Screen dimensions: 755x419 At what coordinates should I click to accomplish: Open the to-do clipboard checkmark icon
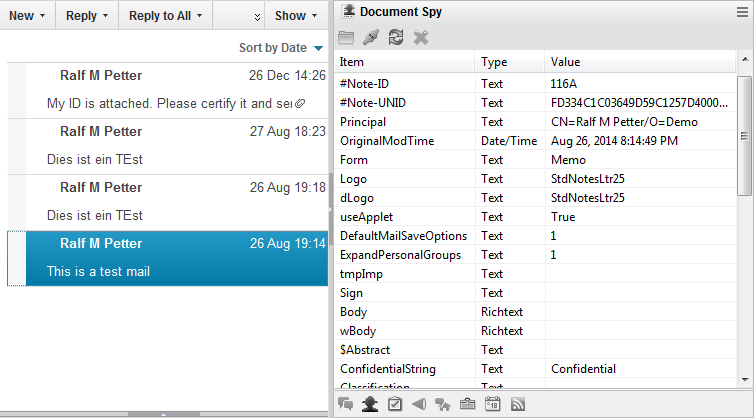coord(395,404)
